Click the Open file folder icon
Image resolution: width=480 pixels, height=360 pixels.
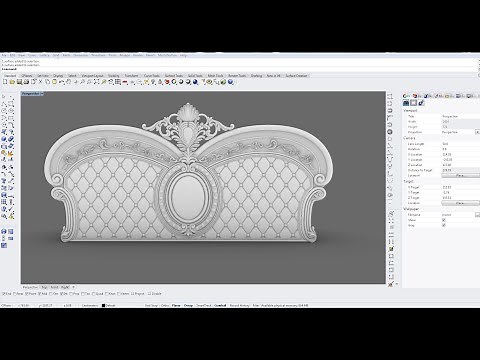click(x=12, y=82)
